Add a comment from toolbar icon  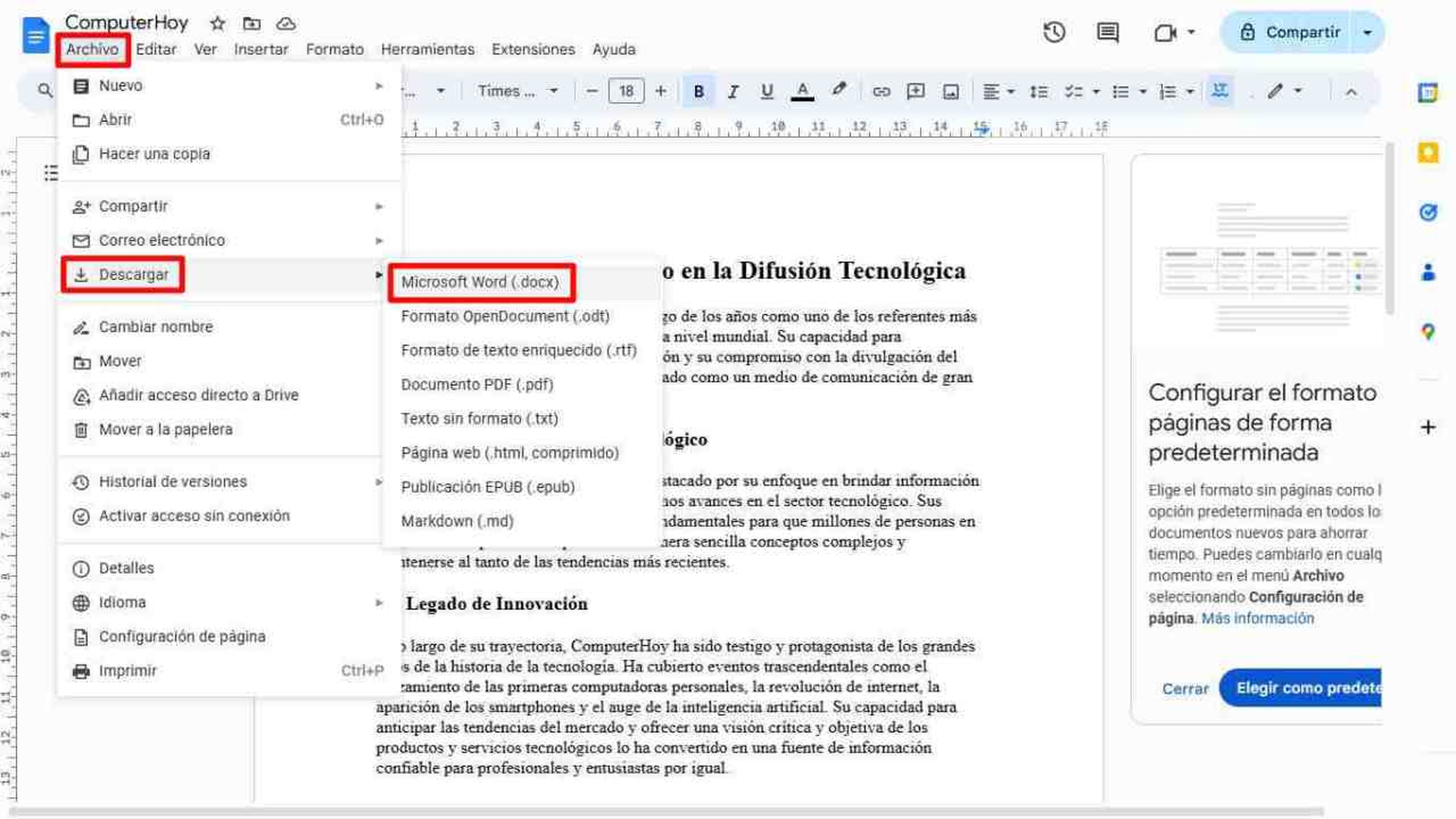coord(915,91)
